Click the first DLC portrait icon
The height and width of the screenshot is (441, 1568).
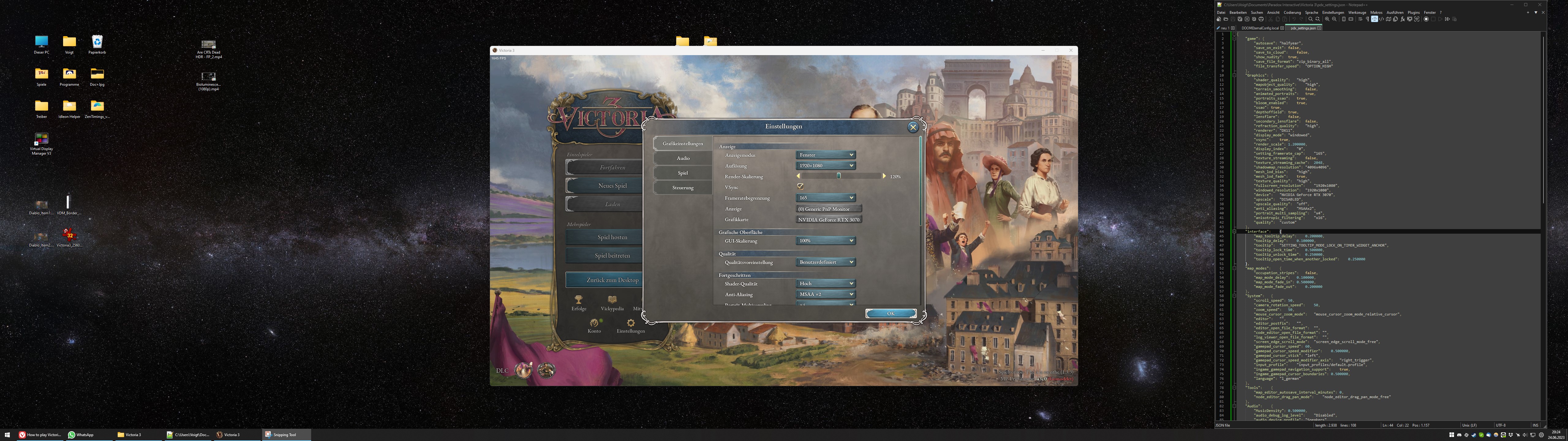coord(523,370)
